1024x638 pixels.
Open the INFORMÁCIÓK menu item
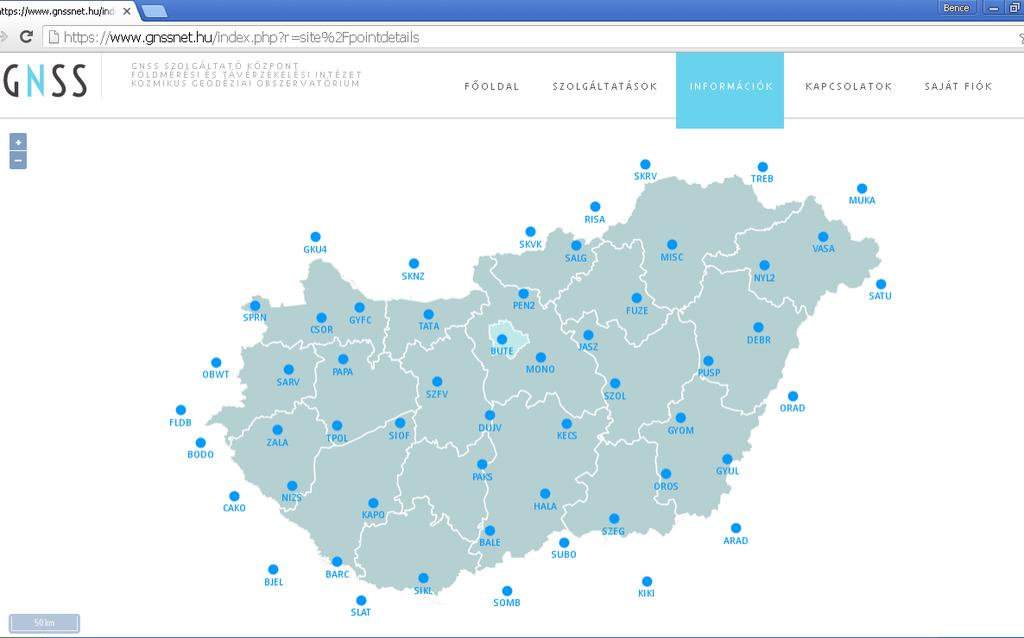pyautogui.click(x=730, y=90)
